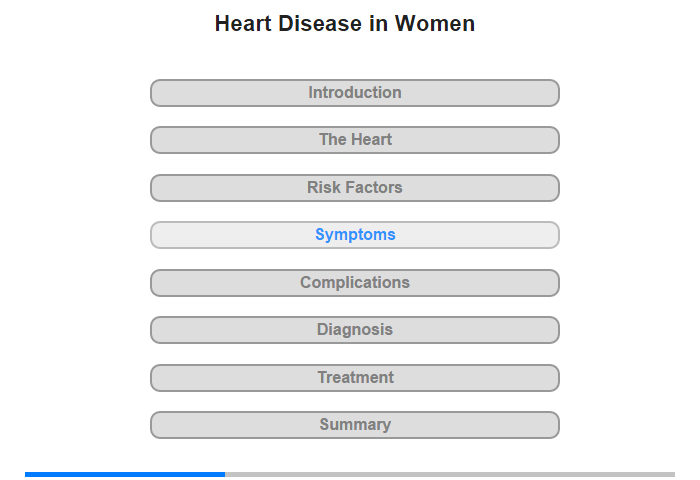
Task: Click the blue Symptoms label text
Action: [x=355, y=234]
